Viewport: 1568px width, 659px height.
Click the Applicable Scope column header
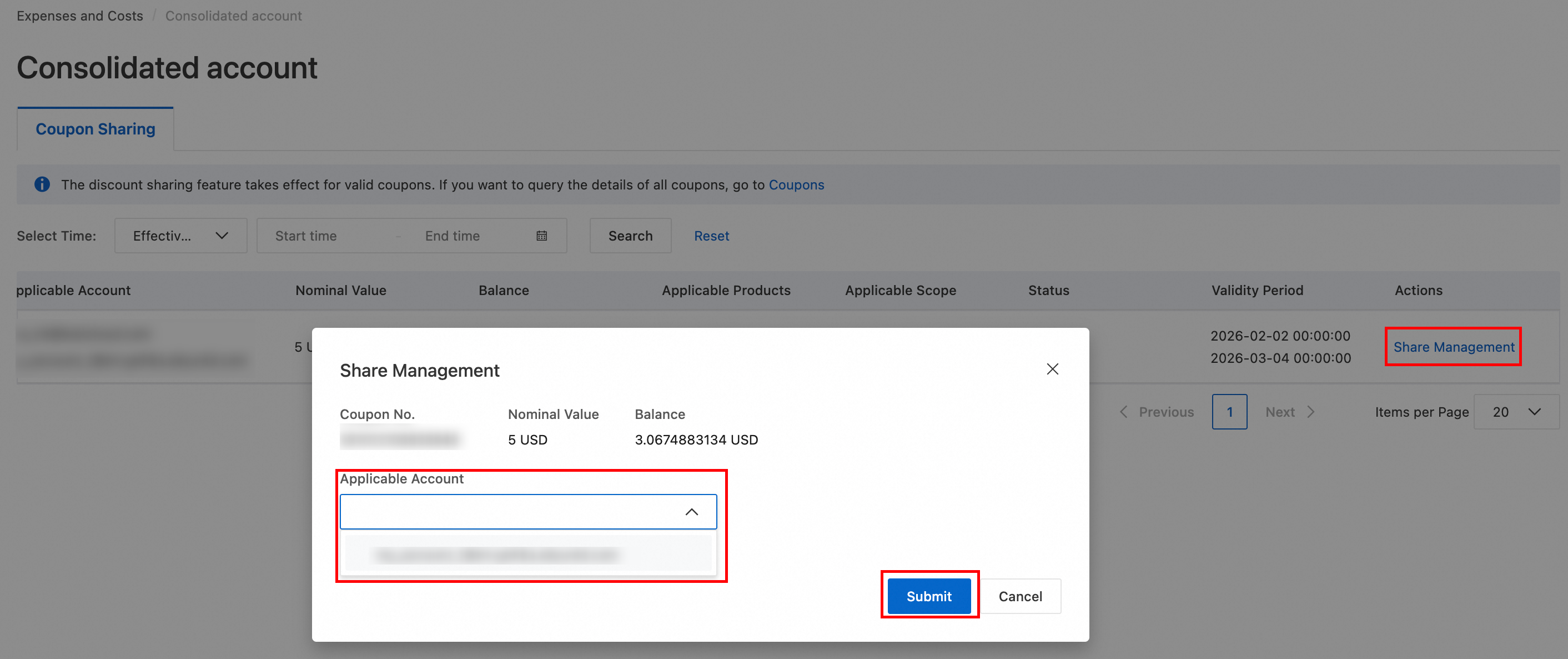[900, 291]
